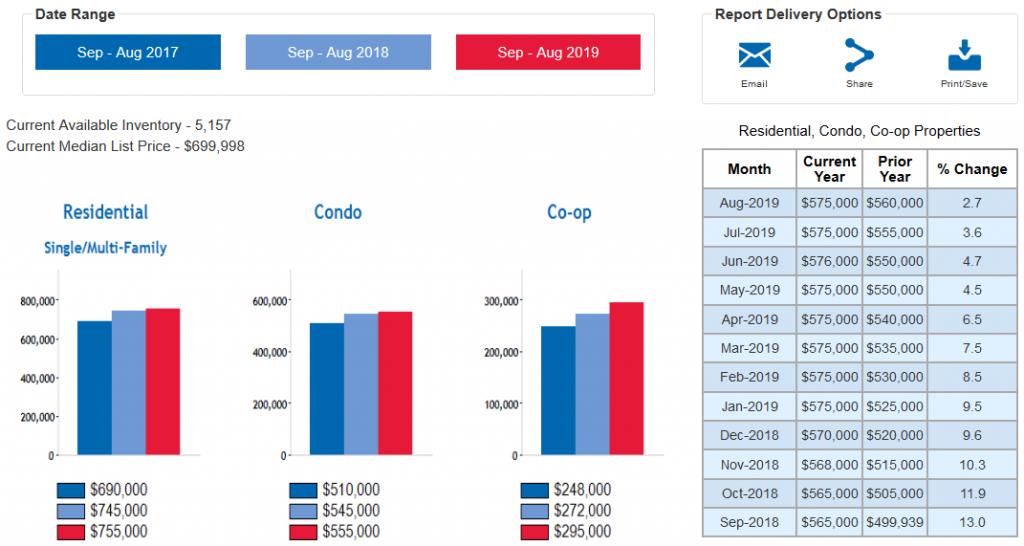Click the Condo $545,000 legend swatch

tap(303, 511)
